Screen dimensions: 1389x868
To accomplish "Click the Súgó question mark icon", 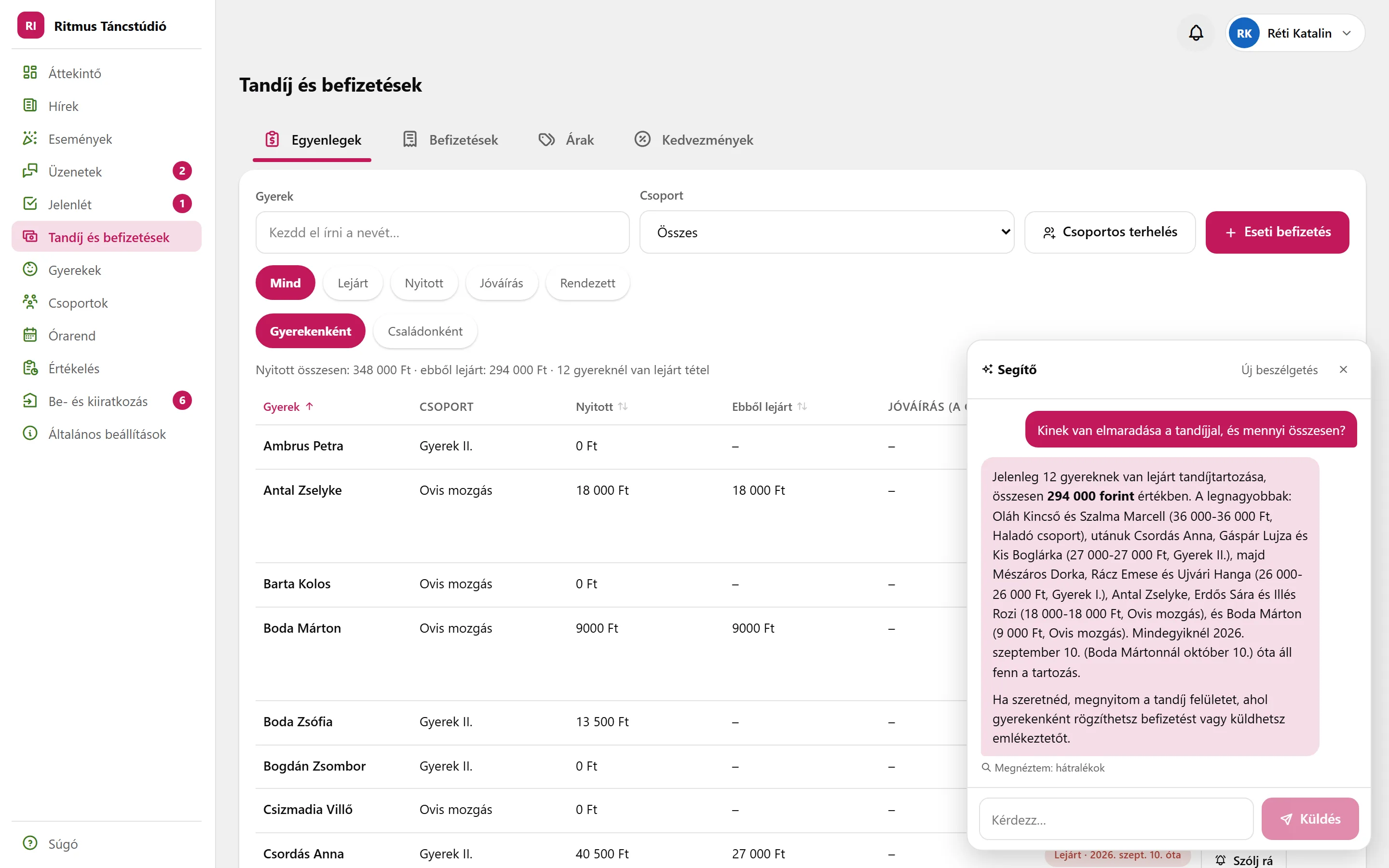I will (x=30, y=843).
